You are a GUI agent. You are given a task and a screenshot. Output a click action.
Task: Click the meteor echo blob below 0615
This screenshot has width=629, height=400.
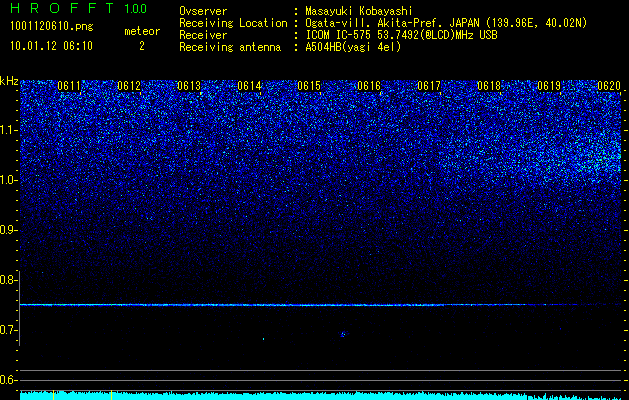pos(343,334)
